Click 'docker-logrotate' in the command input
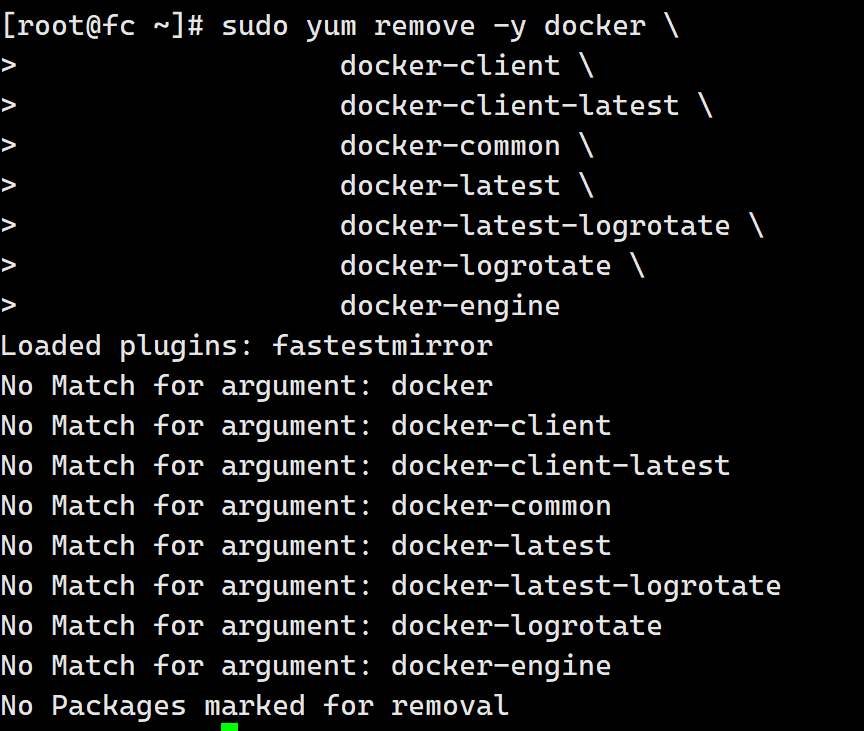 coord(476,267)
